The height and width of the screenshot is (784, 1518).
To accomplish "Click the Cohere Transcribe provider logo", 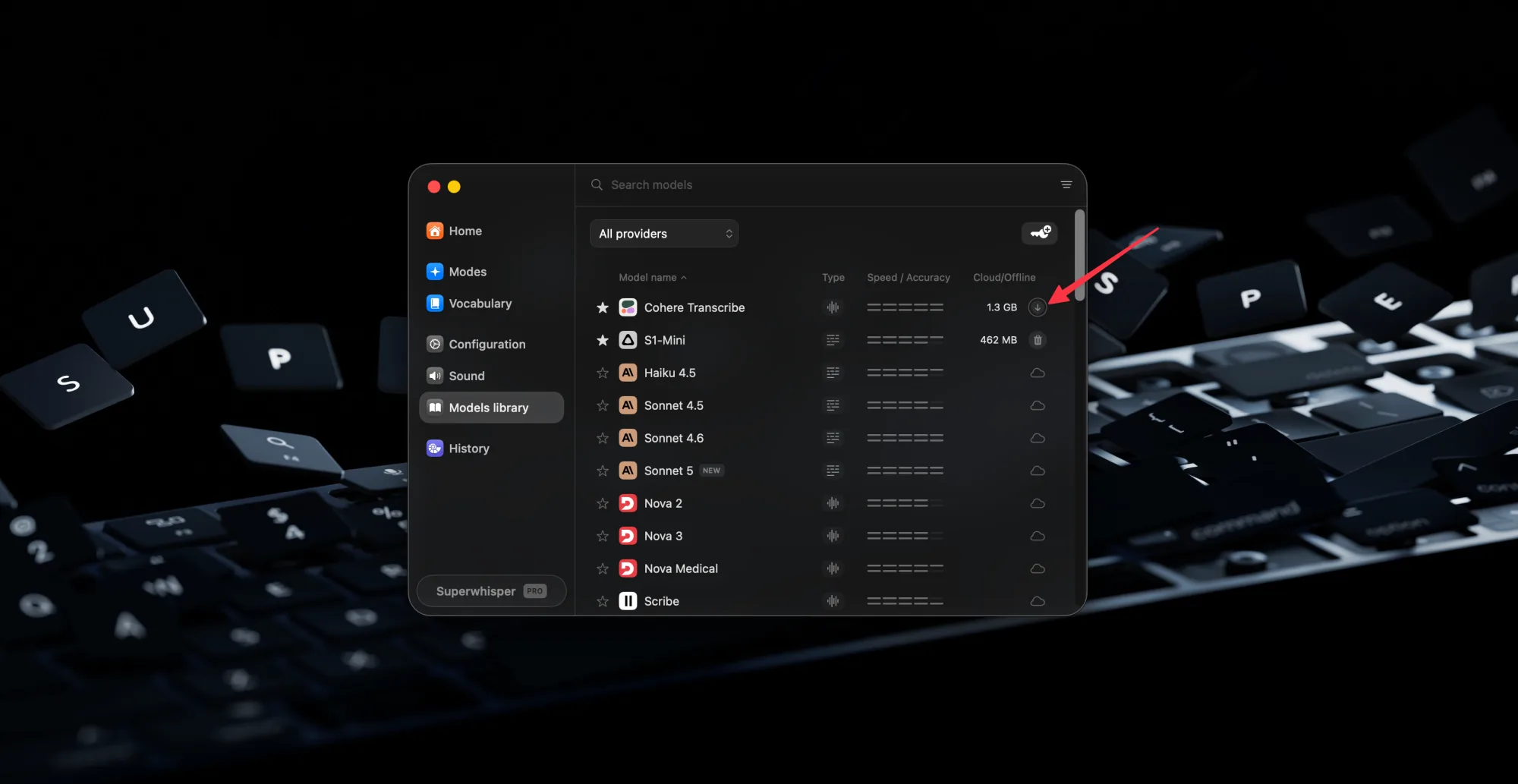I will point(628,307).
